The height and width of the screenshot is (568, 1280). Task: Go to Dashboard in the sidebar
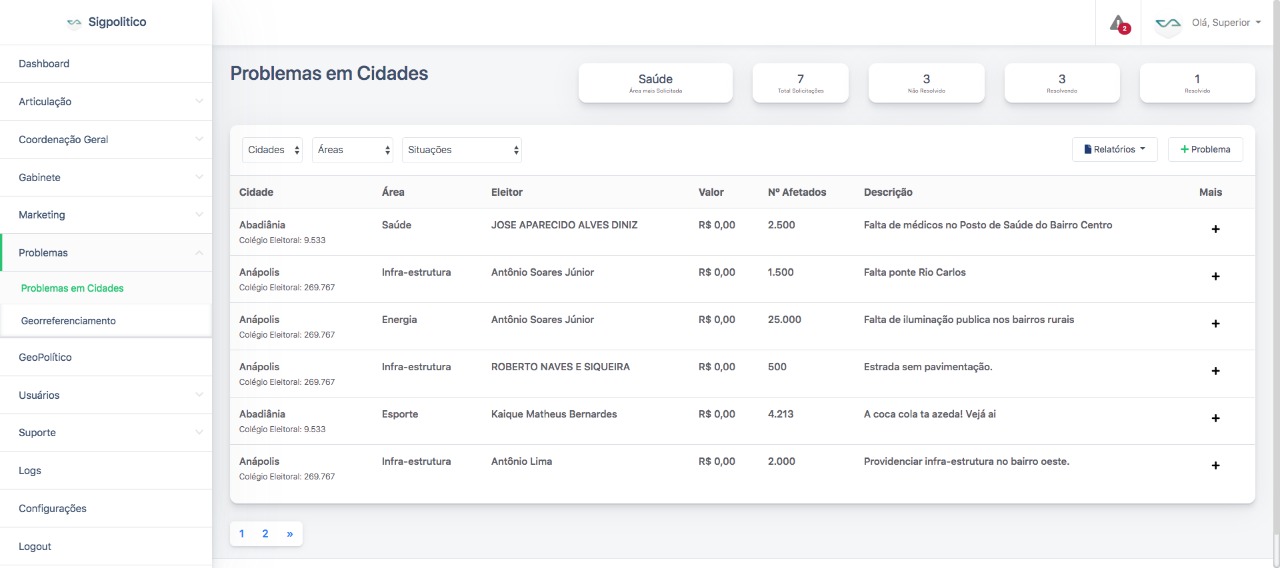44,64
